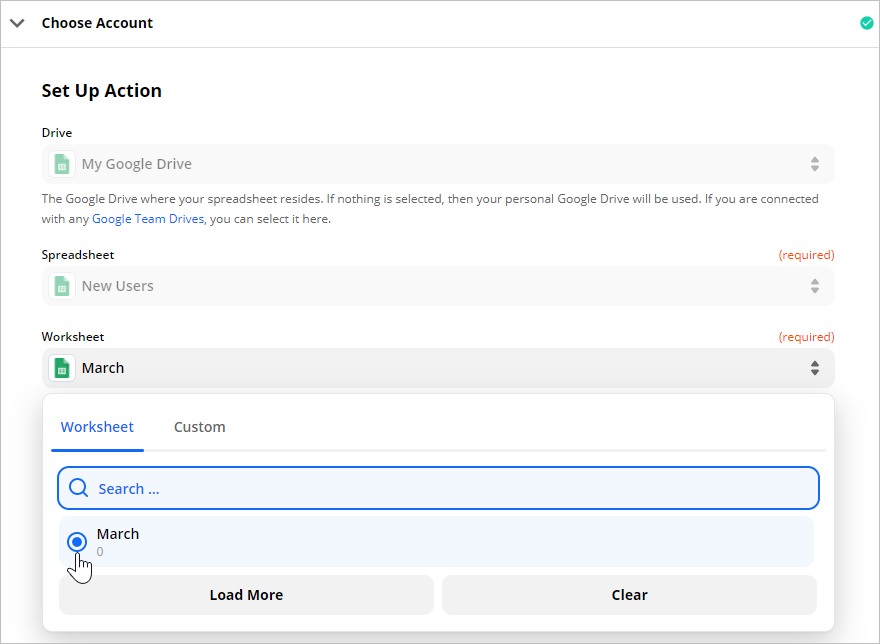Click the Google Sheets icon beside March worksheet
This screenshot has height=644, width=880.
pos(62,368)
